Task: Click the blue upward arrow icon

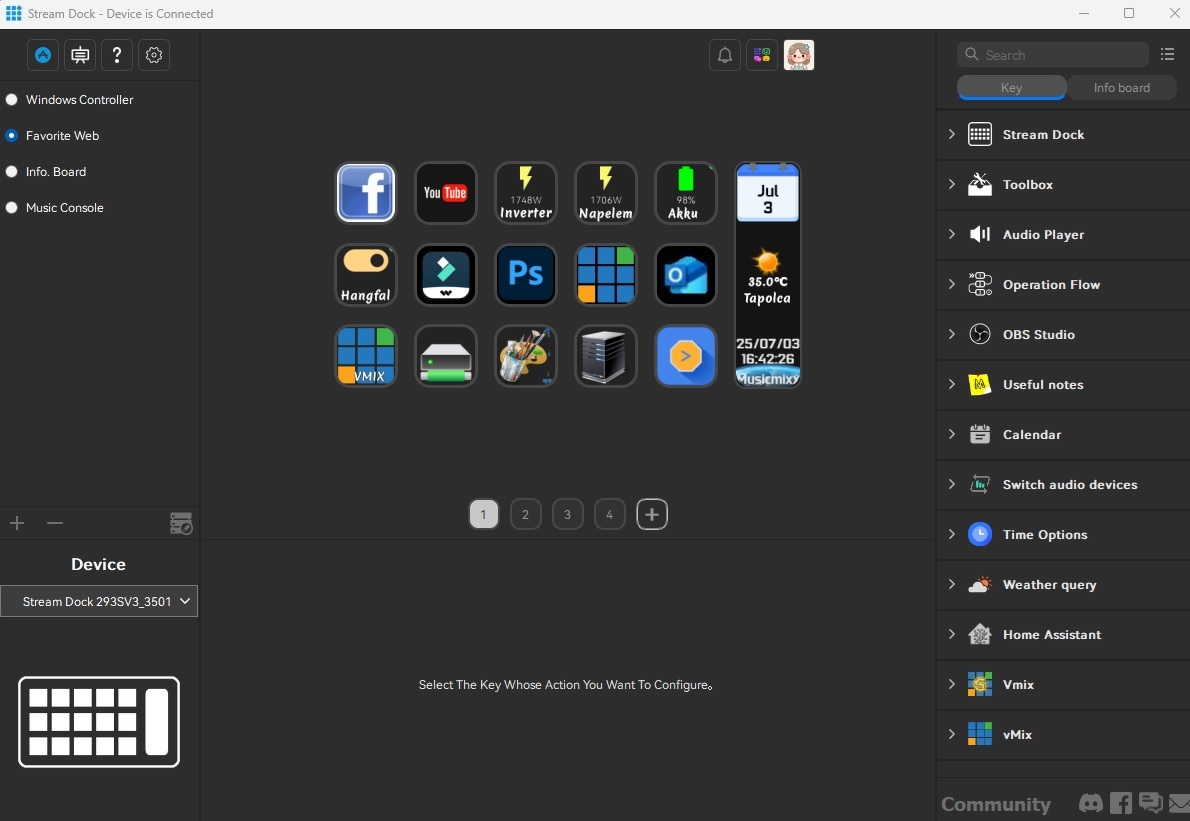Action: (43, 55)
